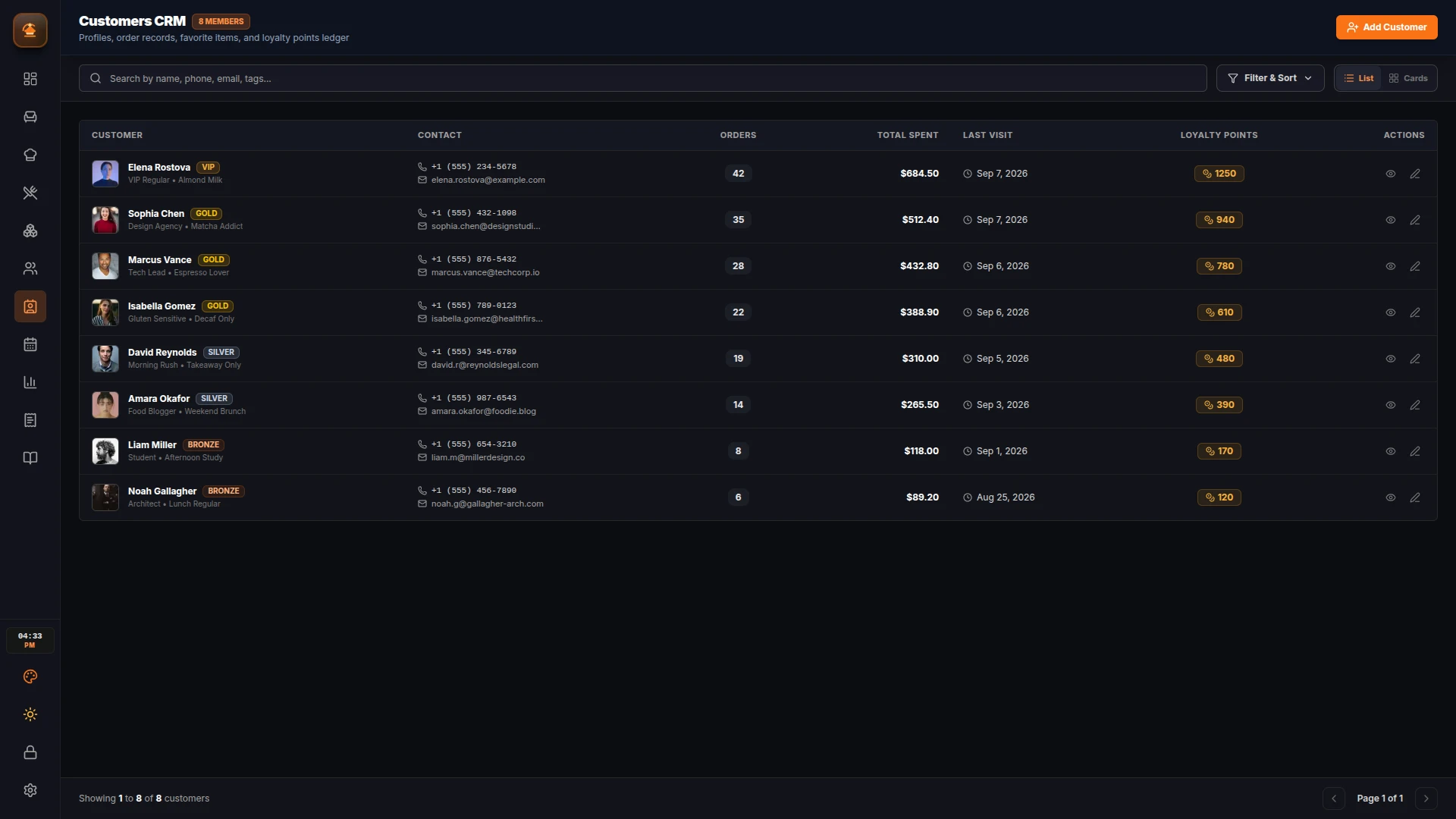Image resolution: width=1456 pixels, height=819 pixels.
Task: View Liam Miller's profile via eye icon
Action: (1391, 451)
